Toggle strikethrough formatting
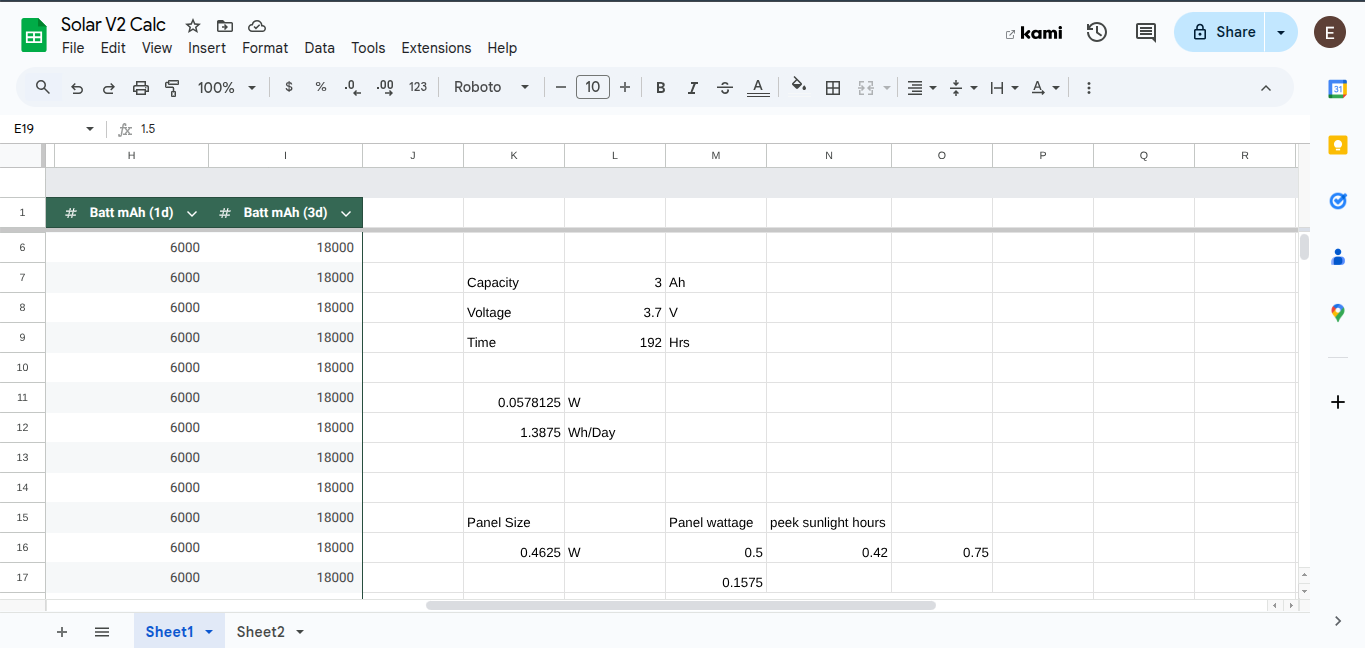1365x648 pixels. [x=725, y=88]
